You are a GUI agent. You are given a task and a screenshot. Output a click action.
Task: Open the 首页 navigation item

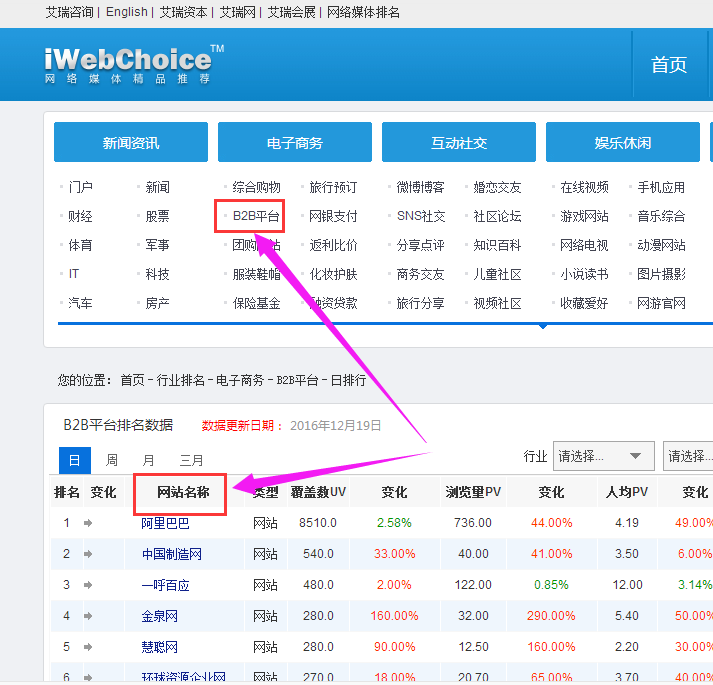[x=668, y=65]
